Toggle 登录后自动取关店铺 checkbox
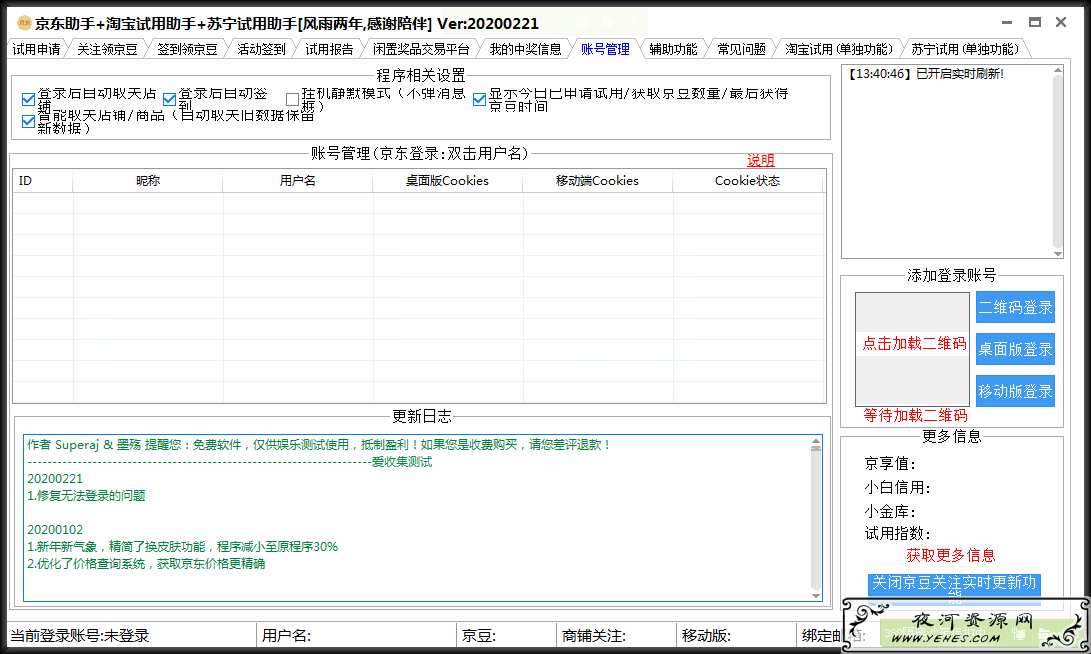The width and height of the screenshot is (1091, 654). [x=28, y=99]
